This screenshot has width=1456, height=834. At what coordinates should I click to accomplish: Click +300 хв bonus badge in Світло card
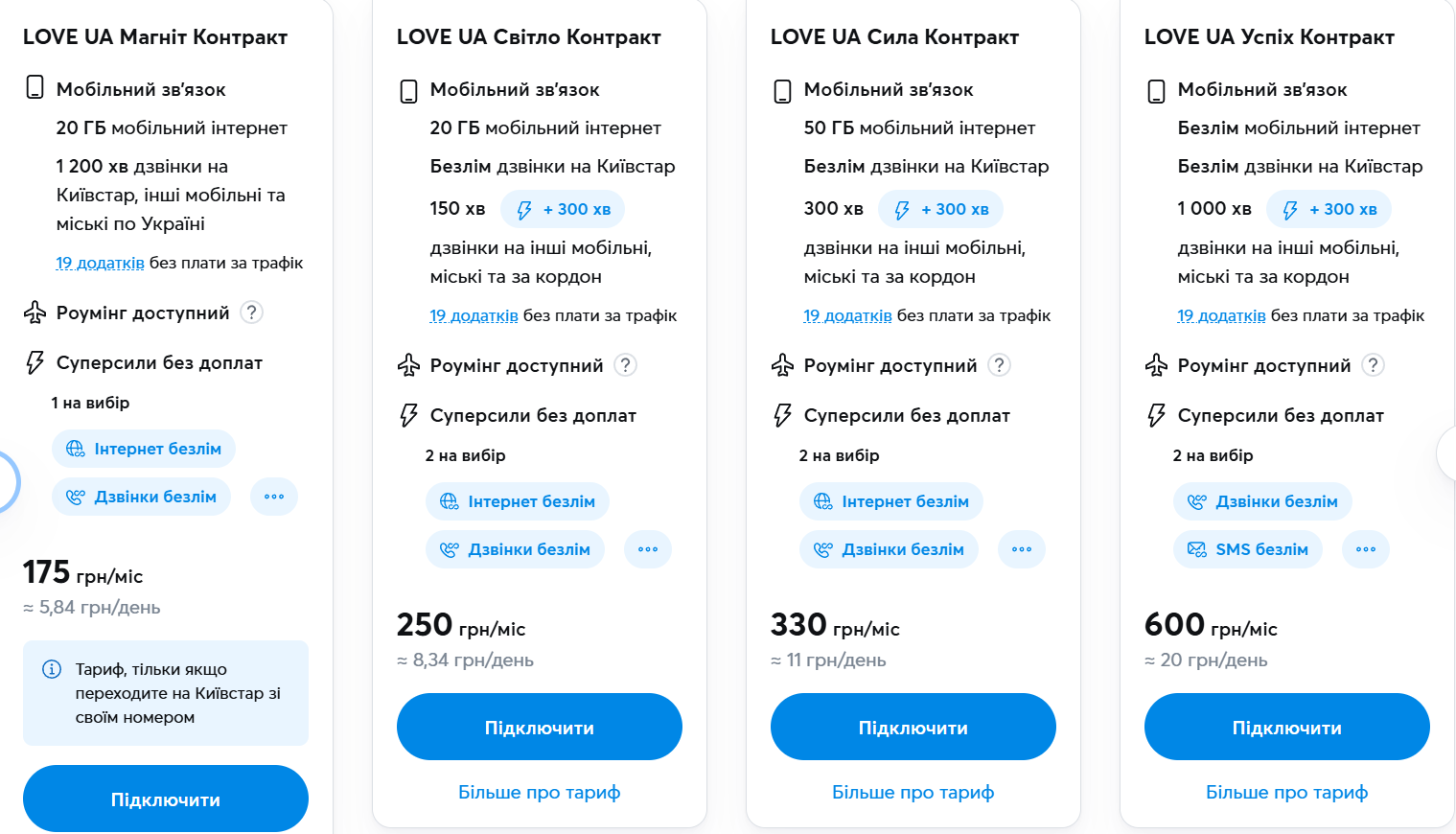pyautogui.click(x=564, y=209)
